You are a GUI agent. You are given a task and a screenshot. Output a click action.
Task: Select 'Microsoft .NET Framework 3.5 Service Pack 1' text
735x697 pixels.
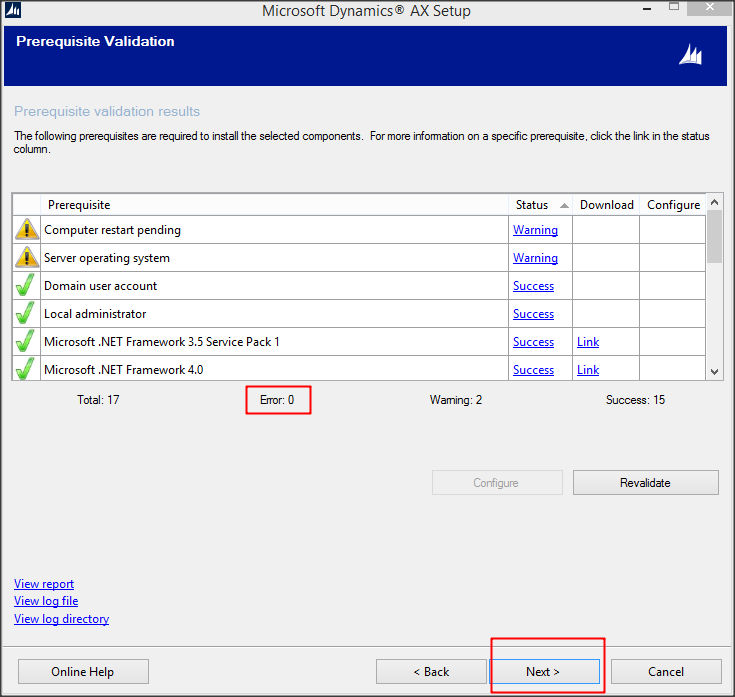click(162, 342)
